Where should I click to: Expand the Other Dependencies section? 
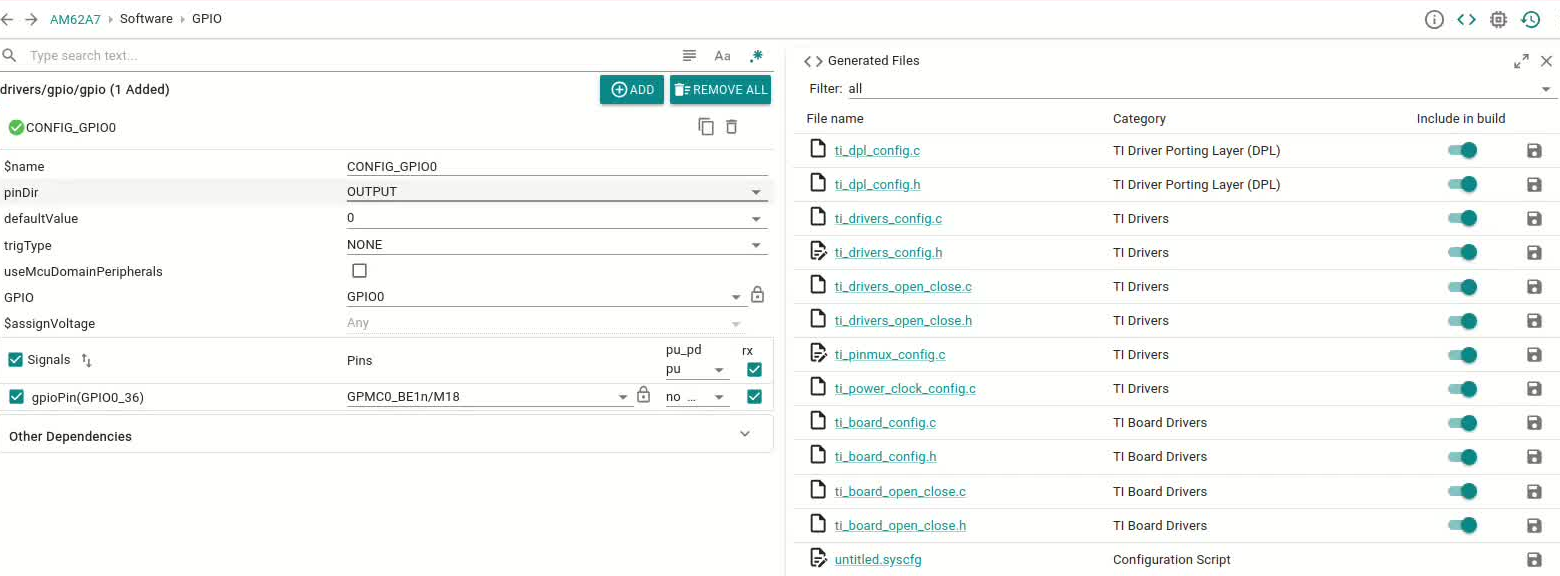744,434
